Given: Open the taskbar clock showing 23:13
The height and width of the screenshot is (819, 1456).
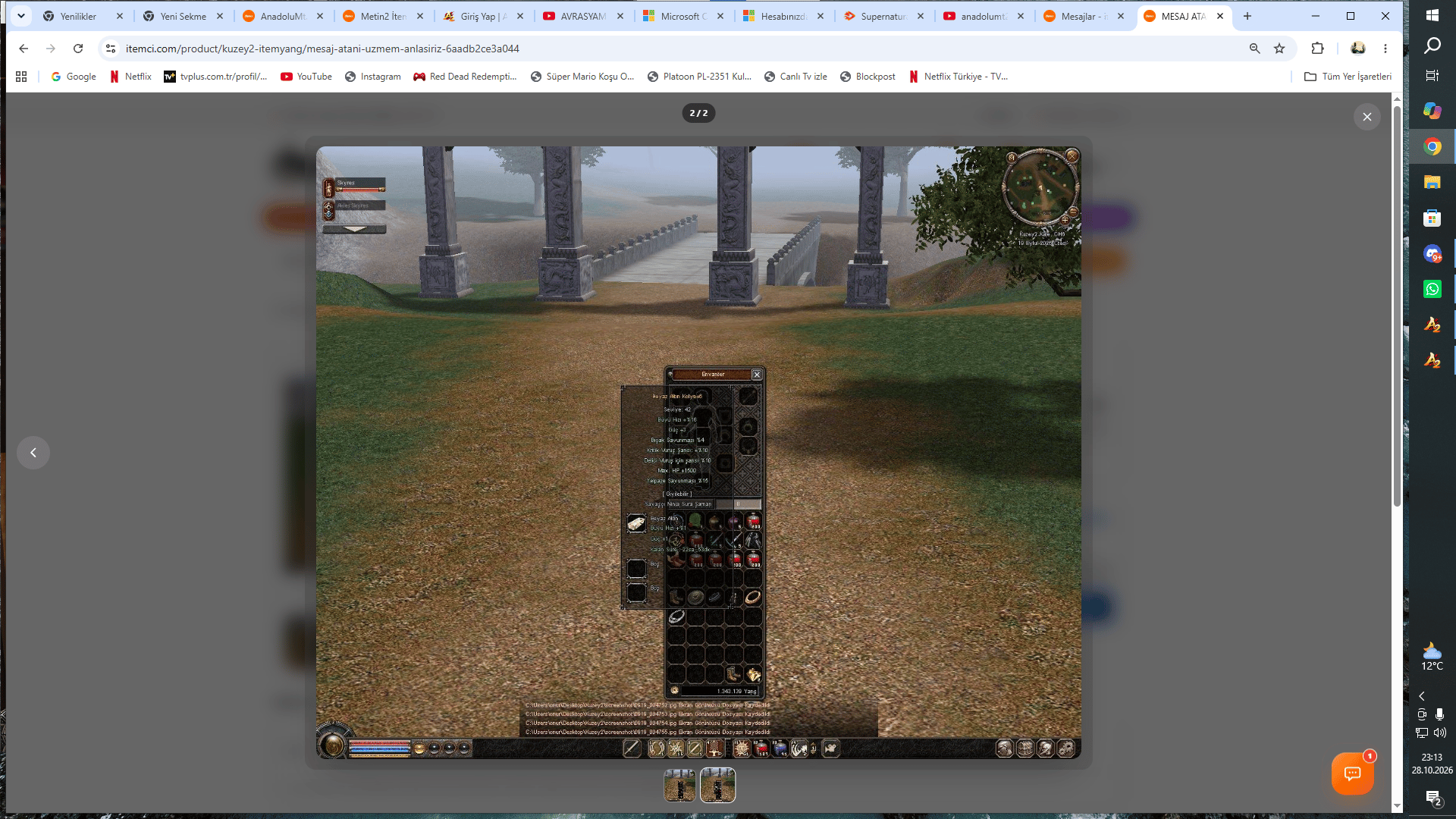Looking at the screenshot, I should click(1432, 764).
